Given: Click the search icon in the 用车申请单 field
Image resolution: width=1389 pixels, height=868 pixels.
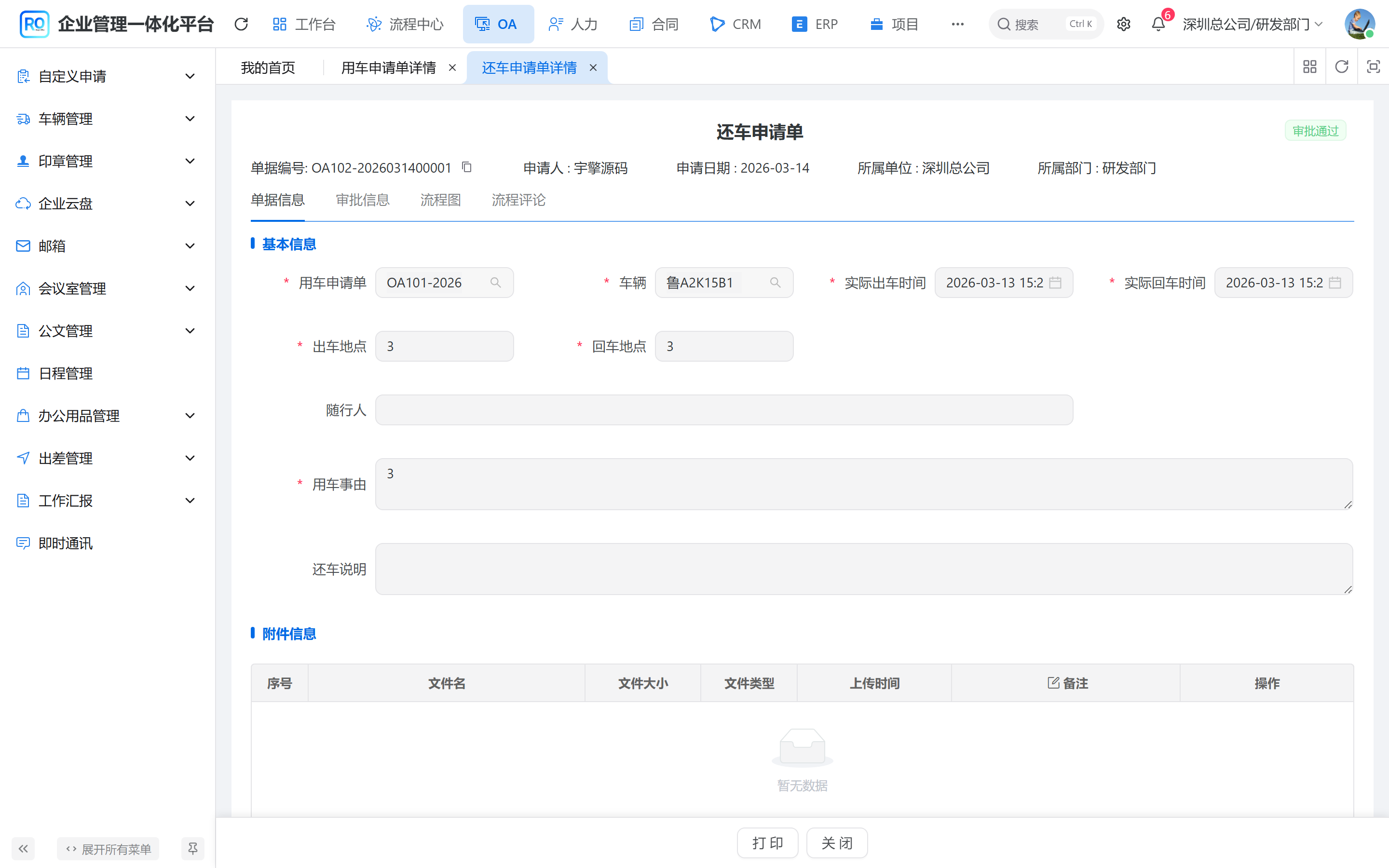Looking at the screenshot, I should click(x=495, y=283).
